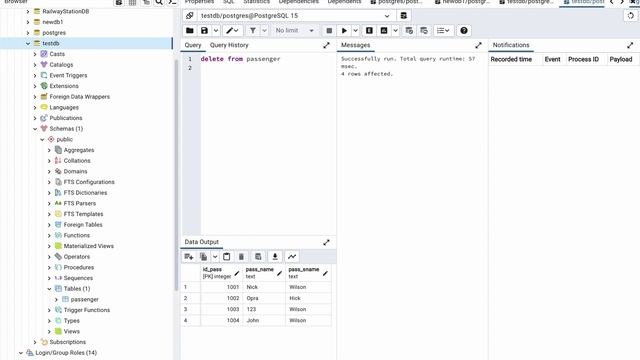Open file with the folder icon
The height and width of the screenshot is (360, 640).
tap(190, 31)
